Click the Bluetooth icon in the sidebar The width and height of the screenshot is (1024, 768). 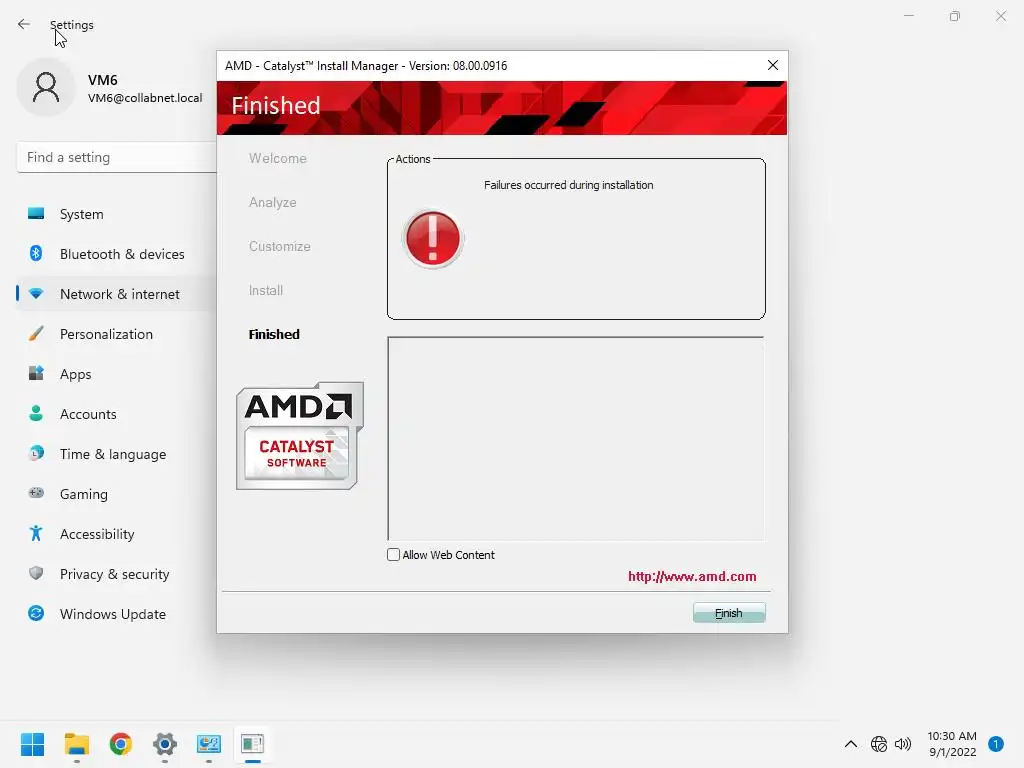[x=36, y=253]
